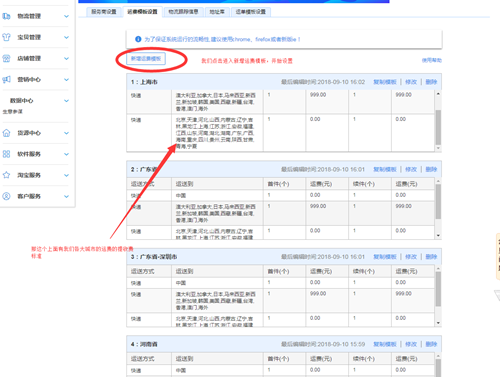Click the 中国 cell in 广东省 table
This screenshot has height=377, width=500.
181,195
